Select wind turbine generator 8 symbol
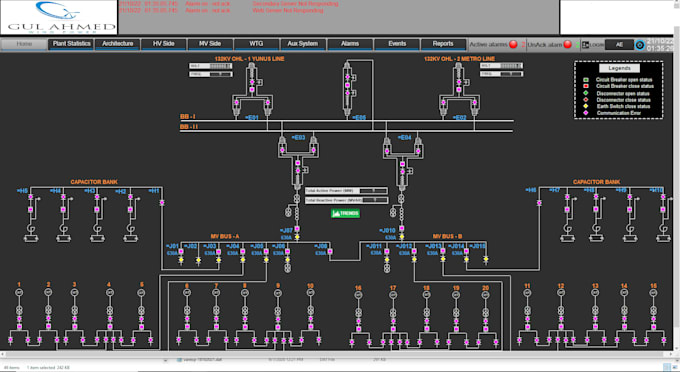This screenshot has height=372, width=680. 245,293
